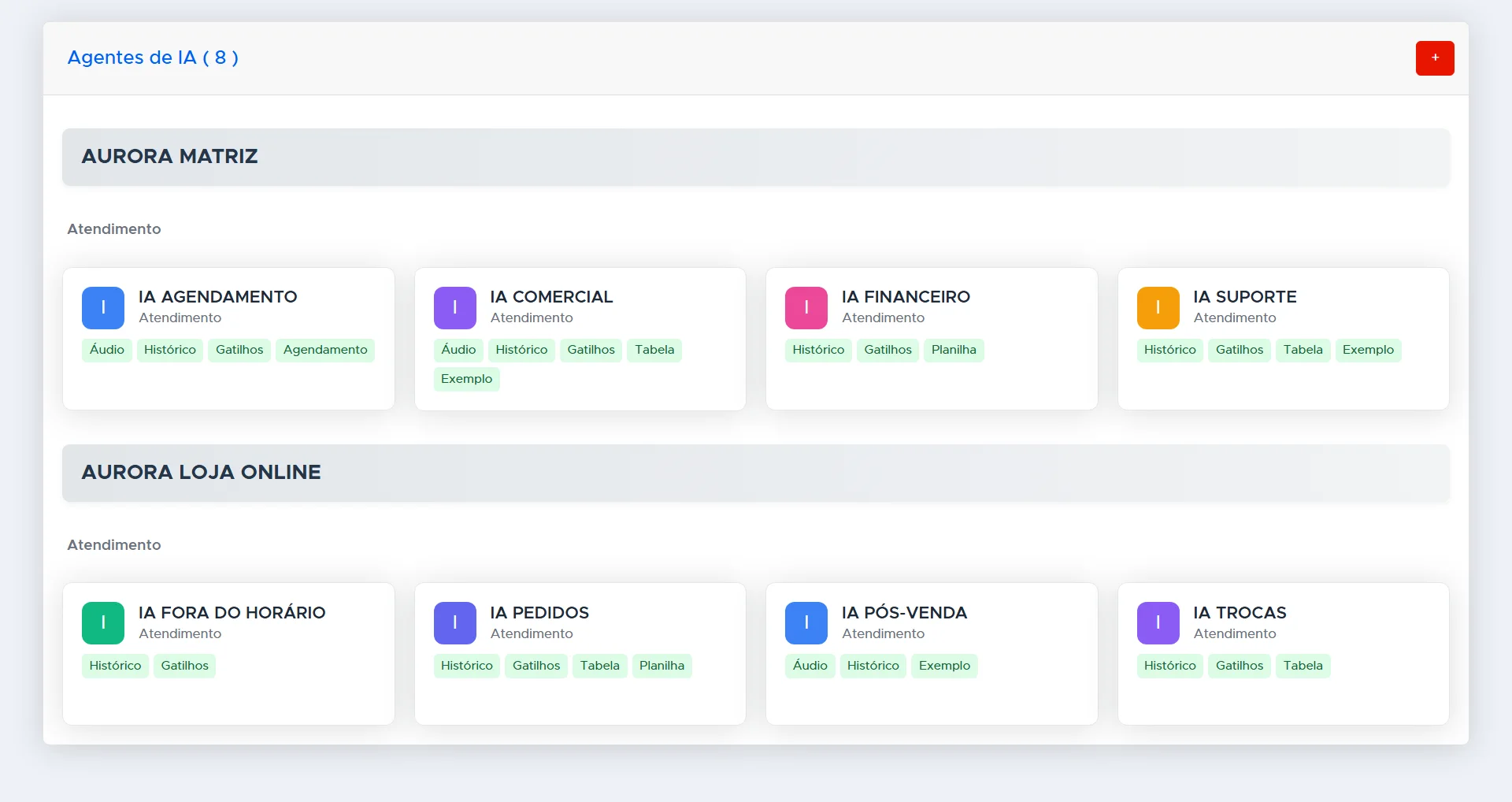
Task: Click Agendamento tag on IA AGENDAMENTO card
Action: pos(325,350)
